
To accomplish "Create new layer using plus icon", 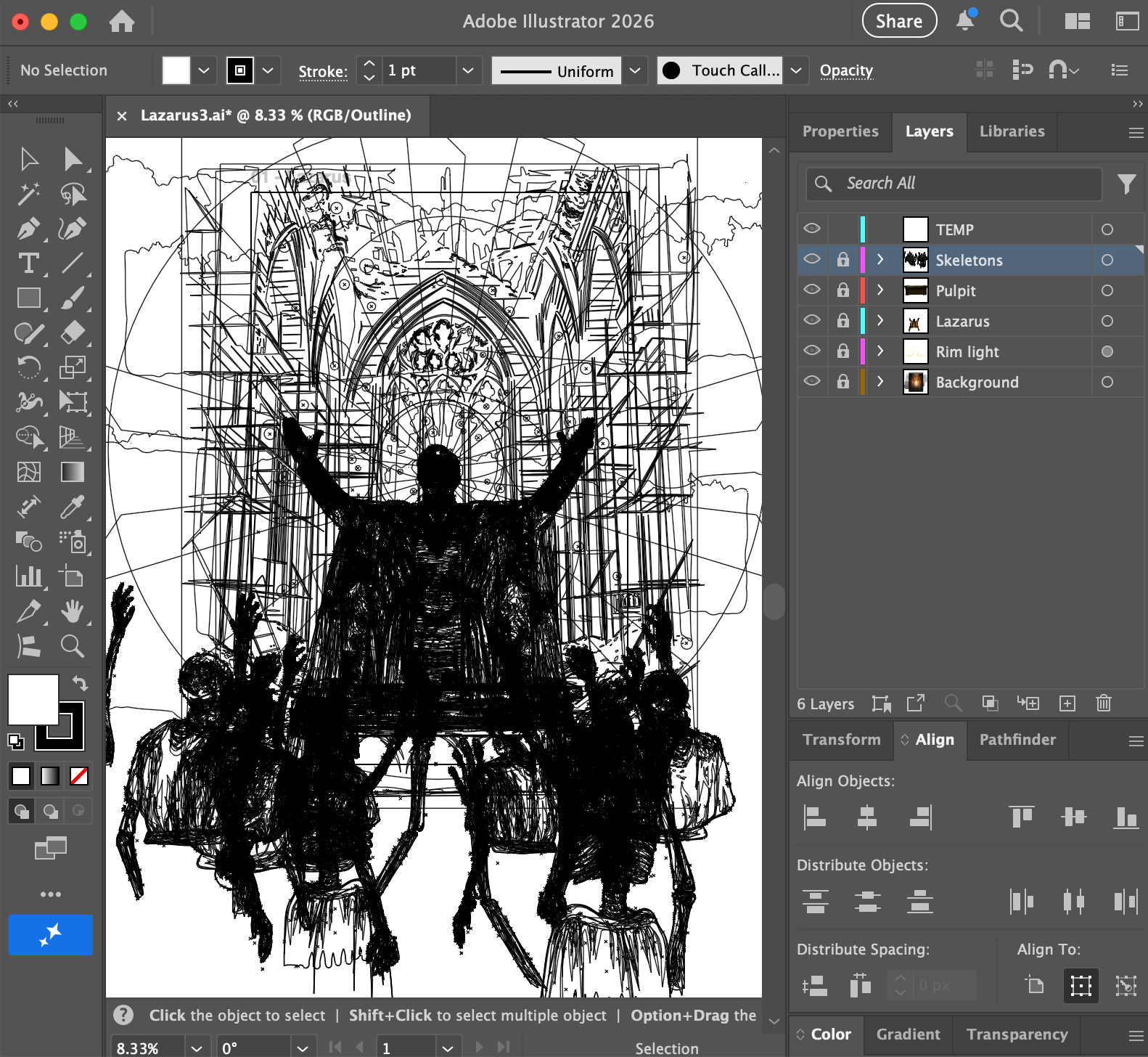I will click(1067, 703).
